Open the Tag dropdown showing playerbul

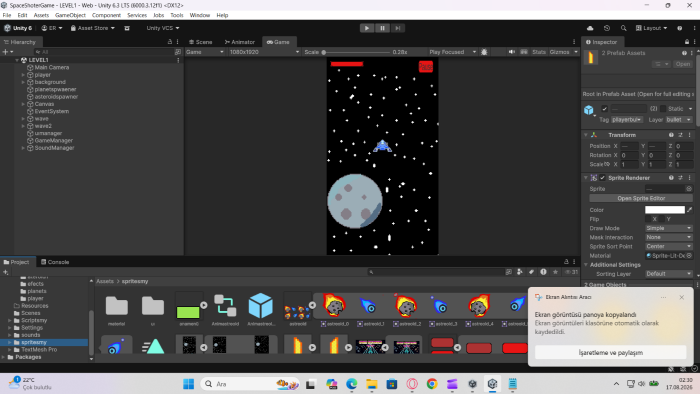(x=627, y=120)
